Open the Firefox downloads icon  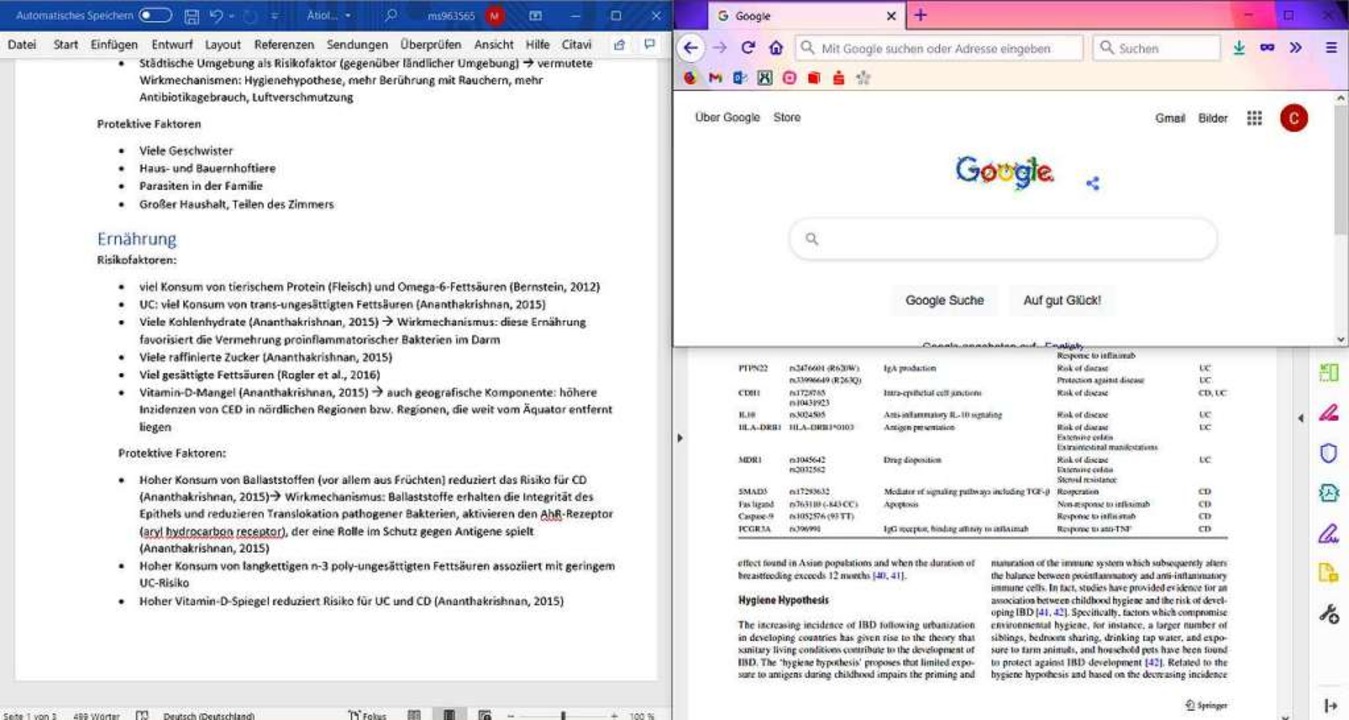(1240, 47)
